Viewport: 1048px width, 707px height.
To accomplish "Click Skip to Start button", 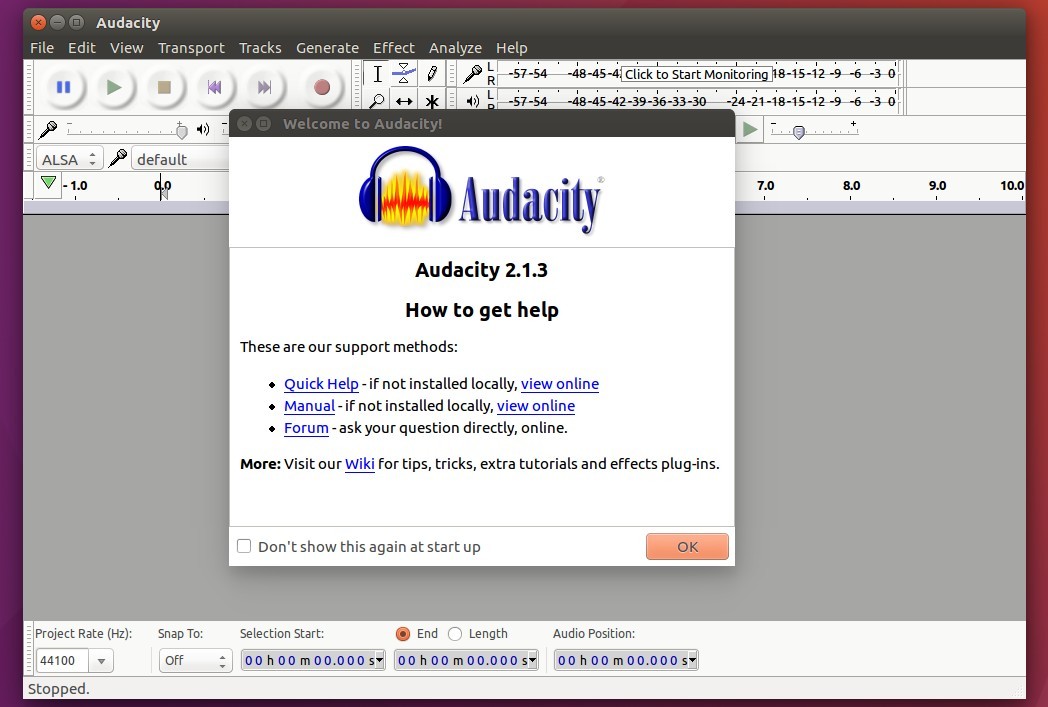I will [214, 87].
